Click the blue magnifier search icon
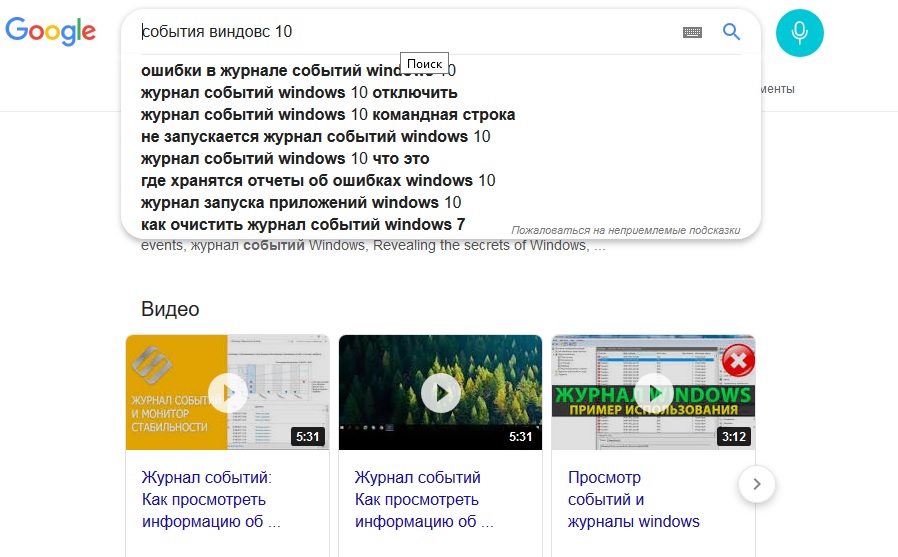Screen dimensions: 898x557 coord(731,31)
